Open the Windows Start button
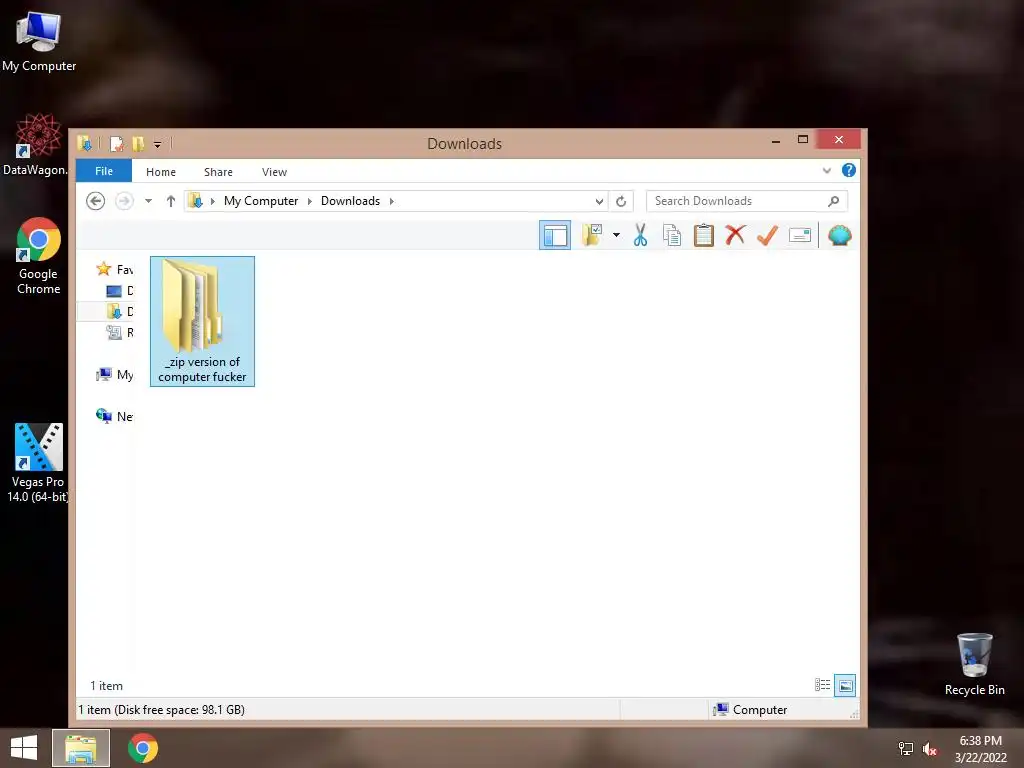Screen dimensions: 1024x768 (24, 748)
